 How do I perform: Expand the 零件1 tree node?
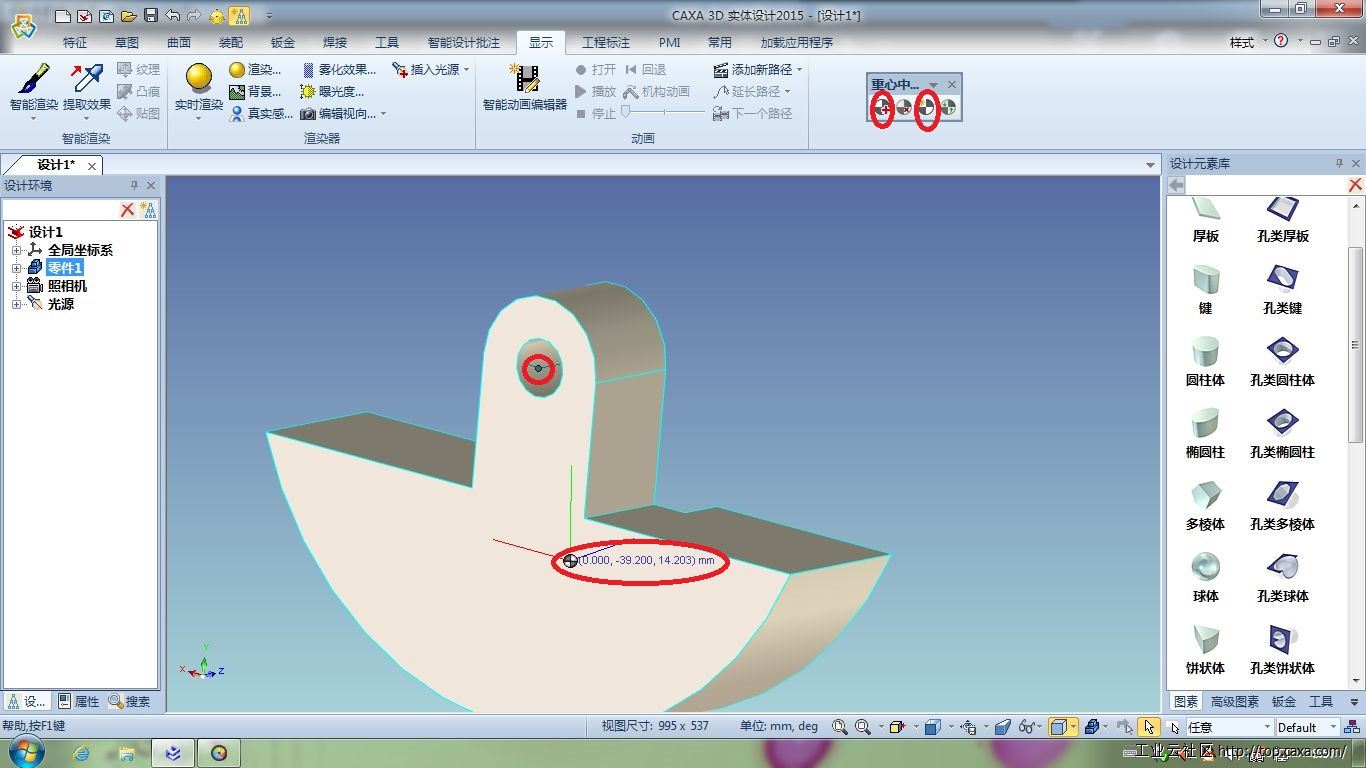click(16, 268)
